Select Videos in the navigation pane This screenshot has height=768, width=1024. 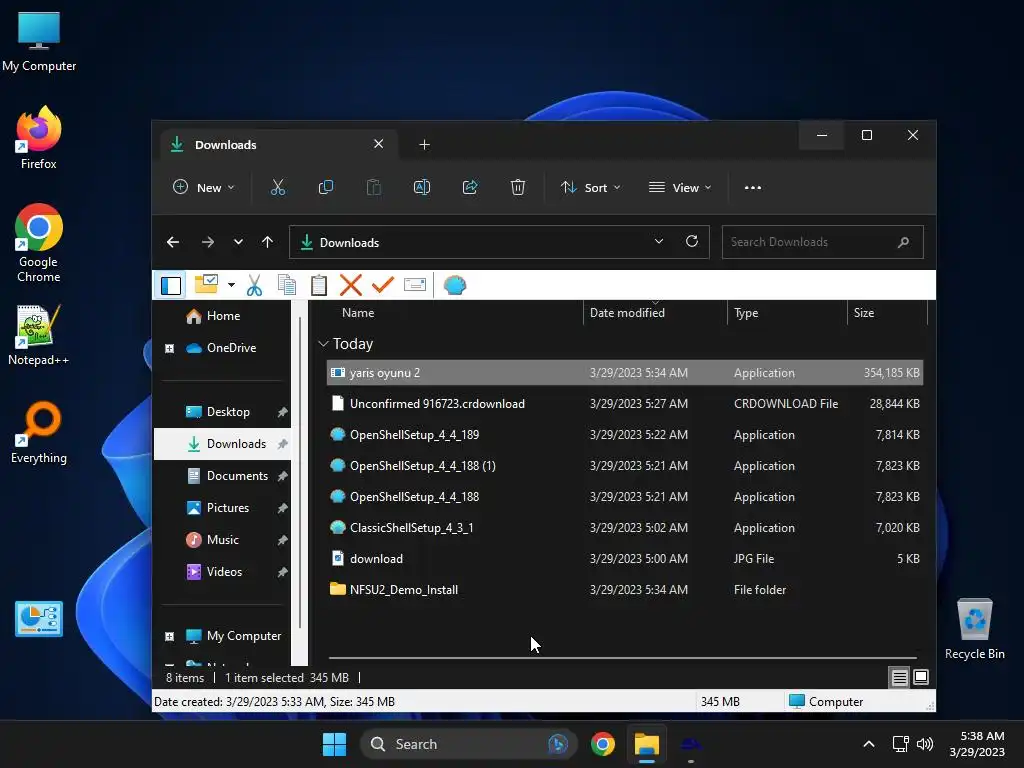(x=223, y=572)
